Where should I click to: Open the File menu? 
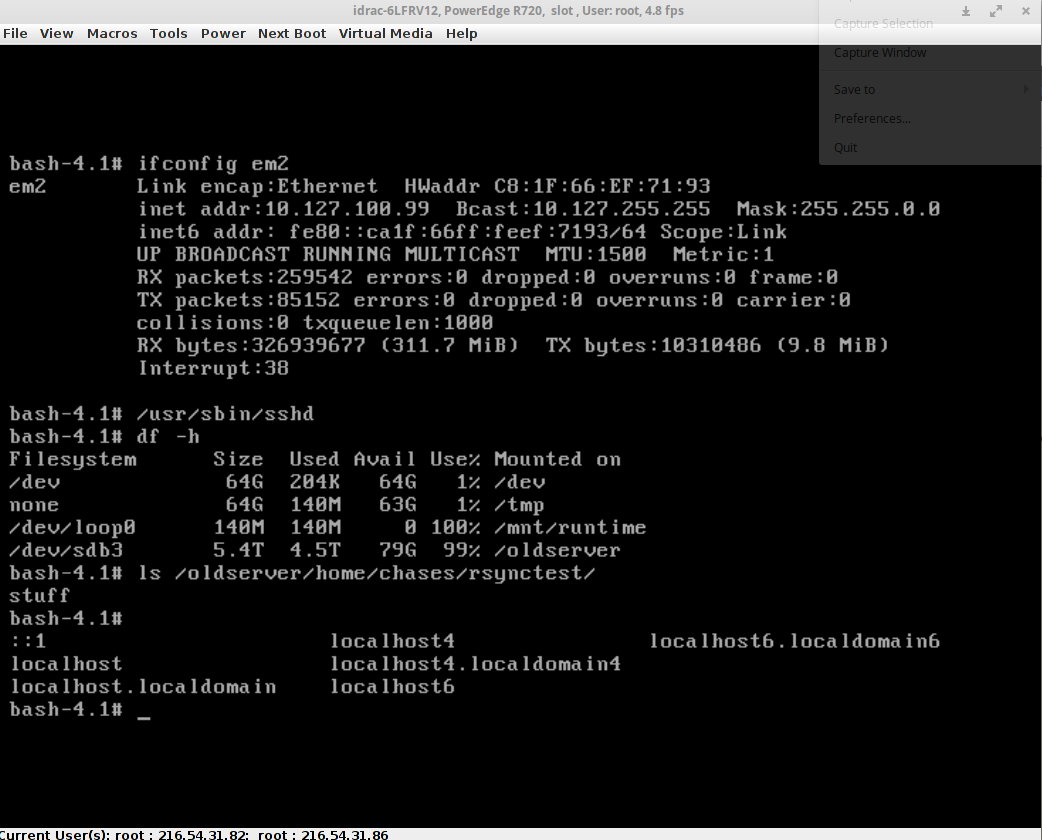[15, 33]
